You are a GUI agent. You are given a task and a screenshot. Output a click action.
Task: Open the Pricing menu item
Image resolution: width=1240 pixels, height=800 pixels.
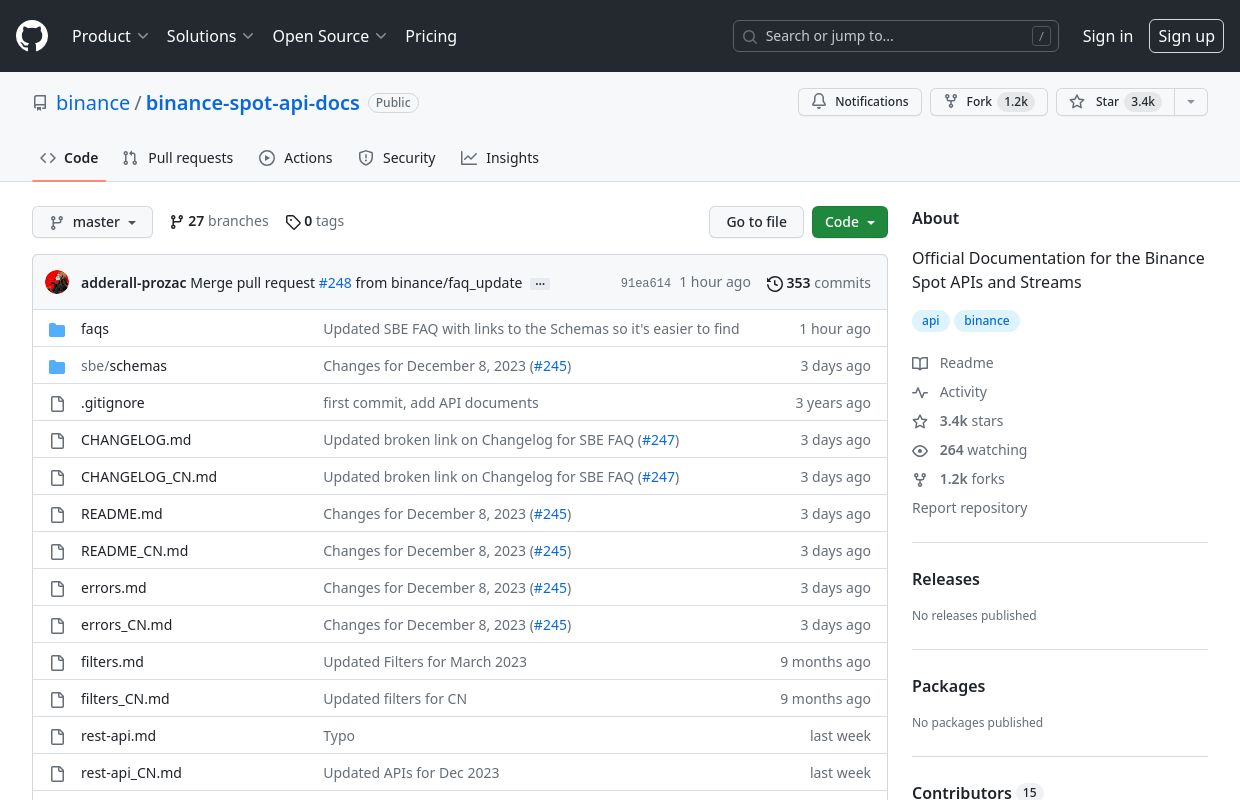[431, 36]
